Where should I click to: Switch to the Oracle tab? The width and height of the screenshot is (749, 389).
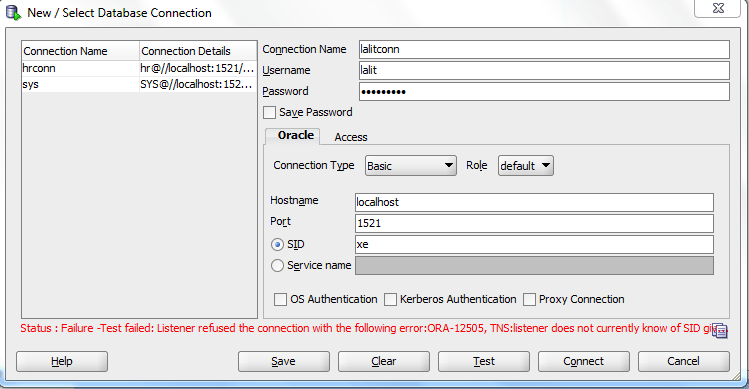click(x=293, y=136)
